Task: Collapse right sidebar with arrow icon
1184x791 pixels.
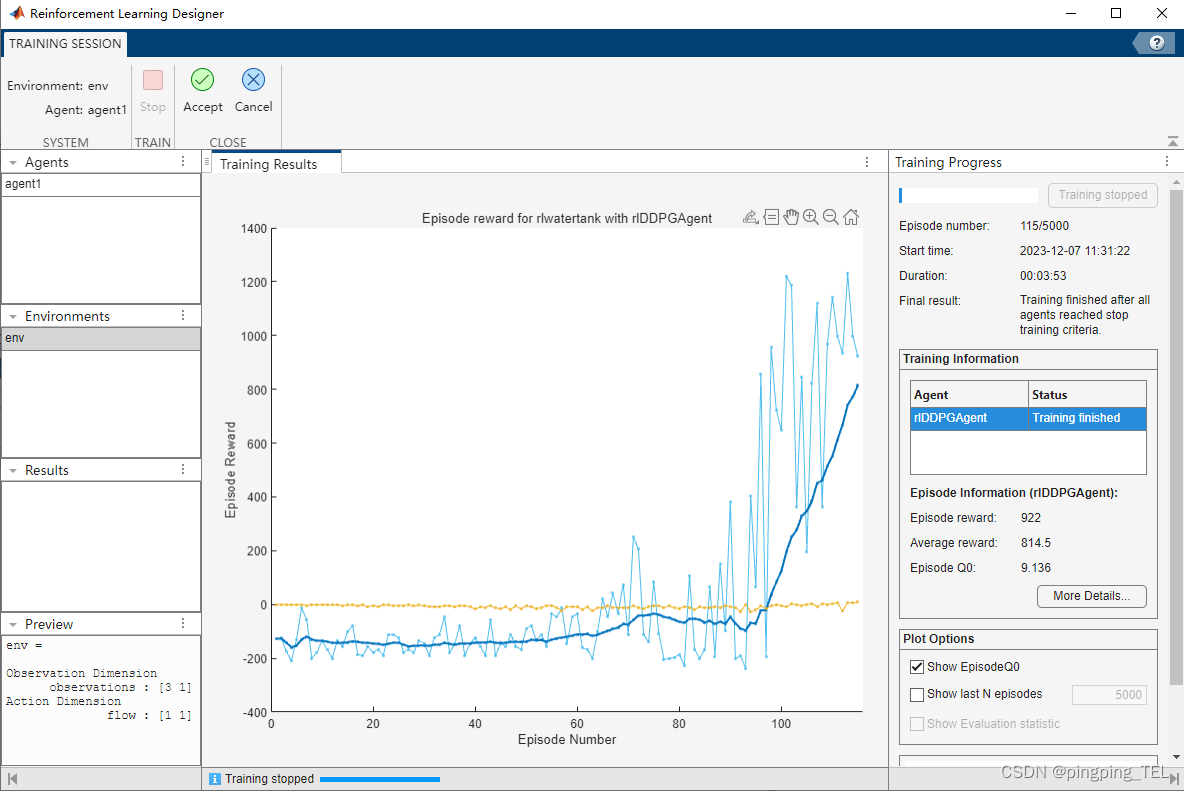Action: [x=1173, y=779]
